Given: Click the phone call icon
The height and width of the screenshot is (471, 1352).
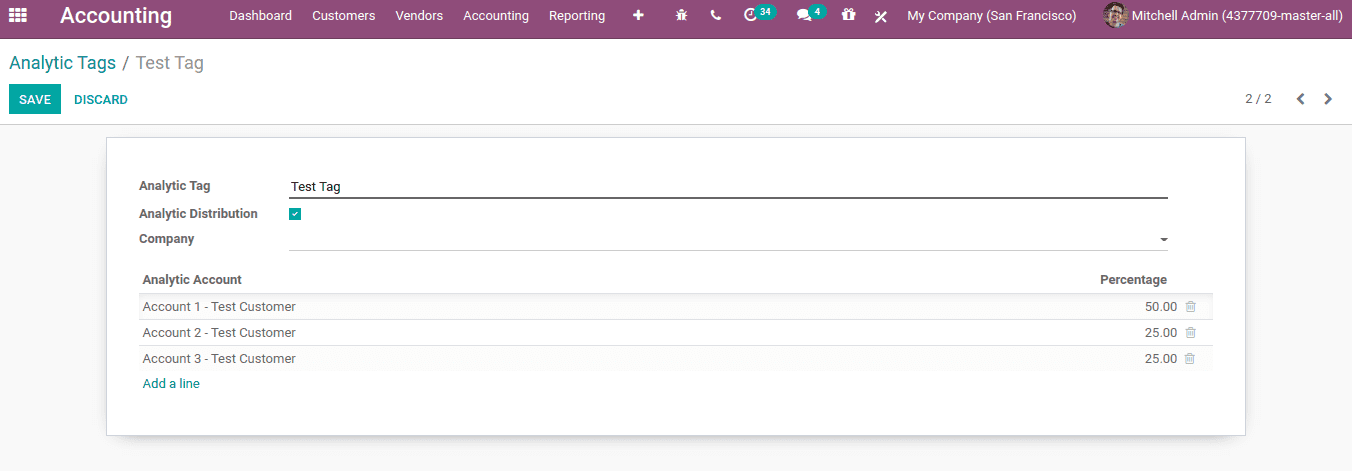Looking at the screenshot, I should 716,16.
